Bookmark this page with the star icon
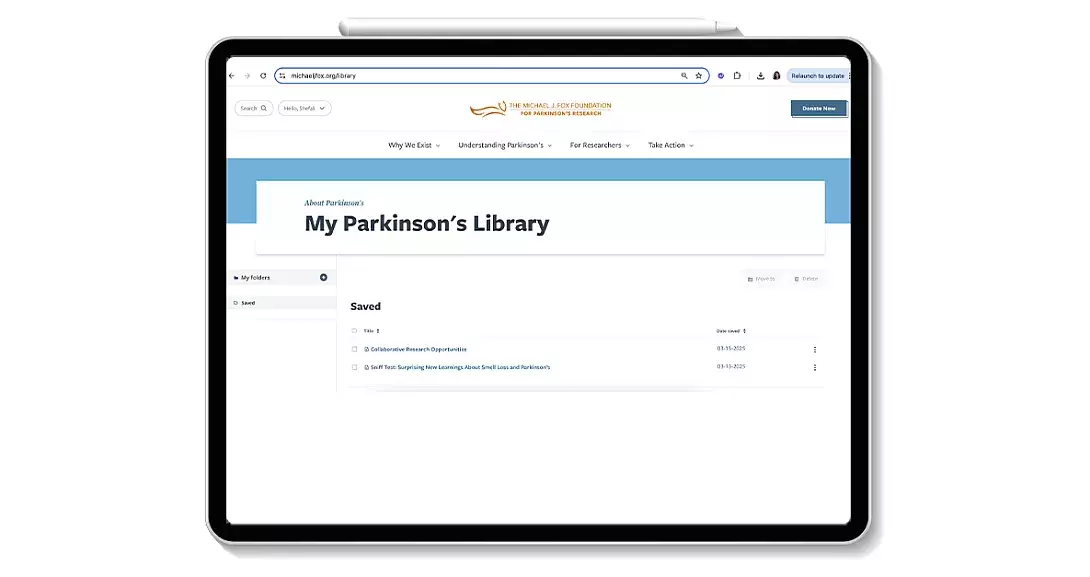 coord(698,76)
